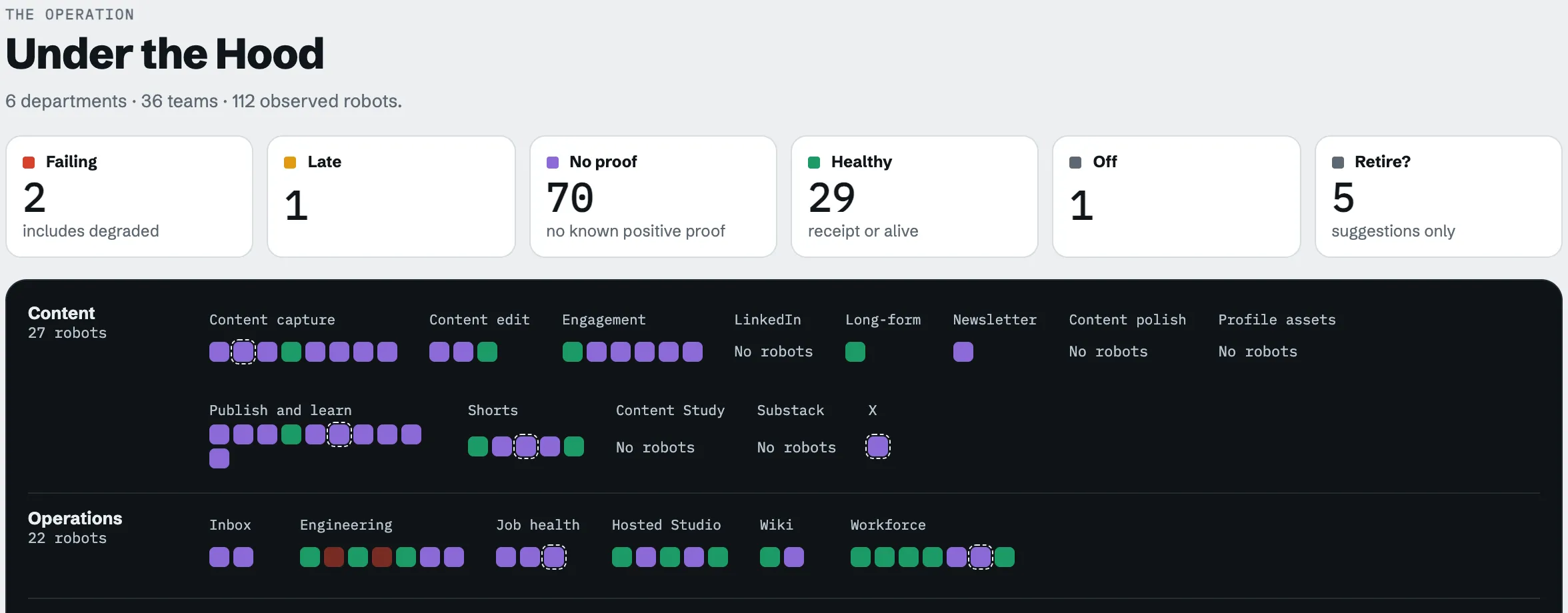The height and width of the screenshot is (613, 1568).
Task: Click the Content capture team label
Action: (x=272, y=320)
